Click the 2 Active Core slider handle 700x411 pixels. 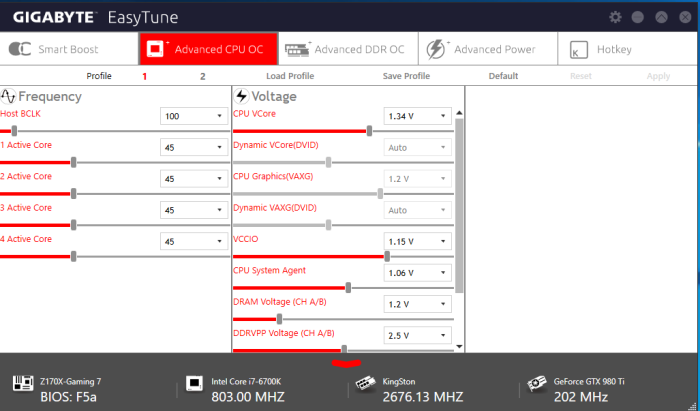74,194
